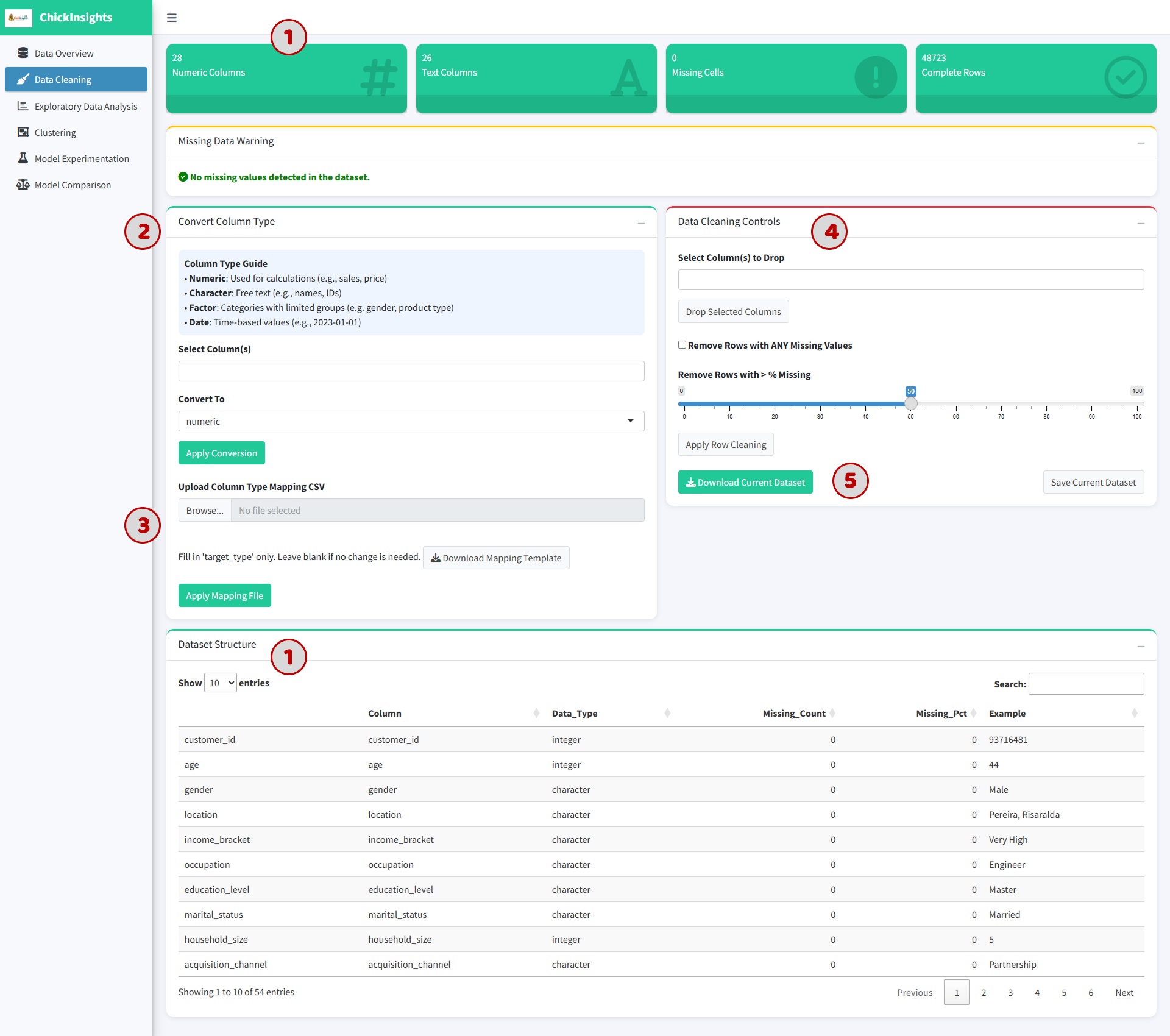Screen dimensions: 1170x1036
Task: Open the Show entries count dropdown
Action: [221, 683]
